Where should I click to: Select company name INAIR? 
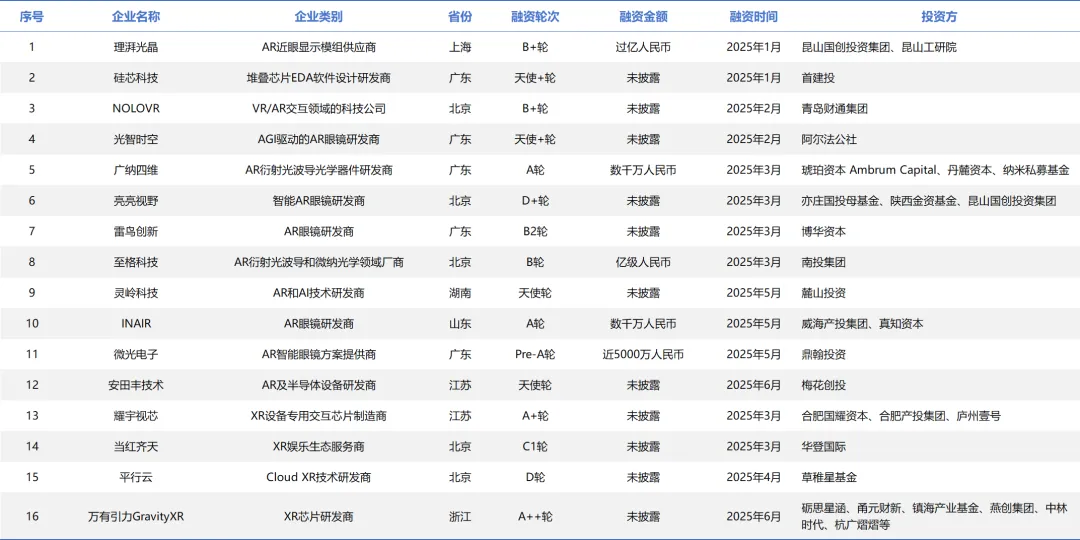point(136,324)
